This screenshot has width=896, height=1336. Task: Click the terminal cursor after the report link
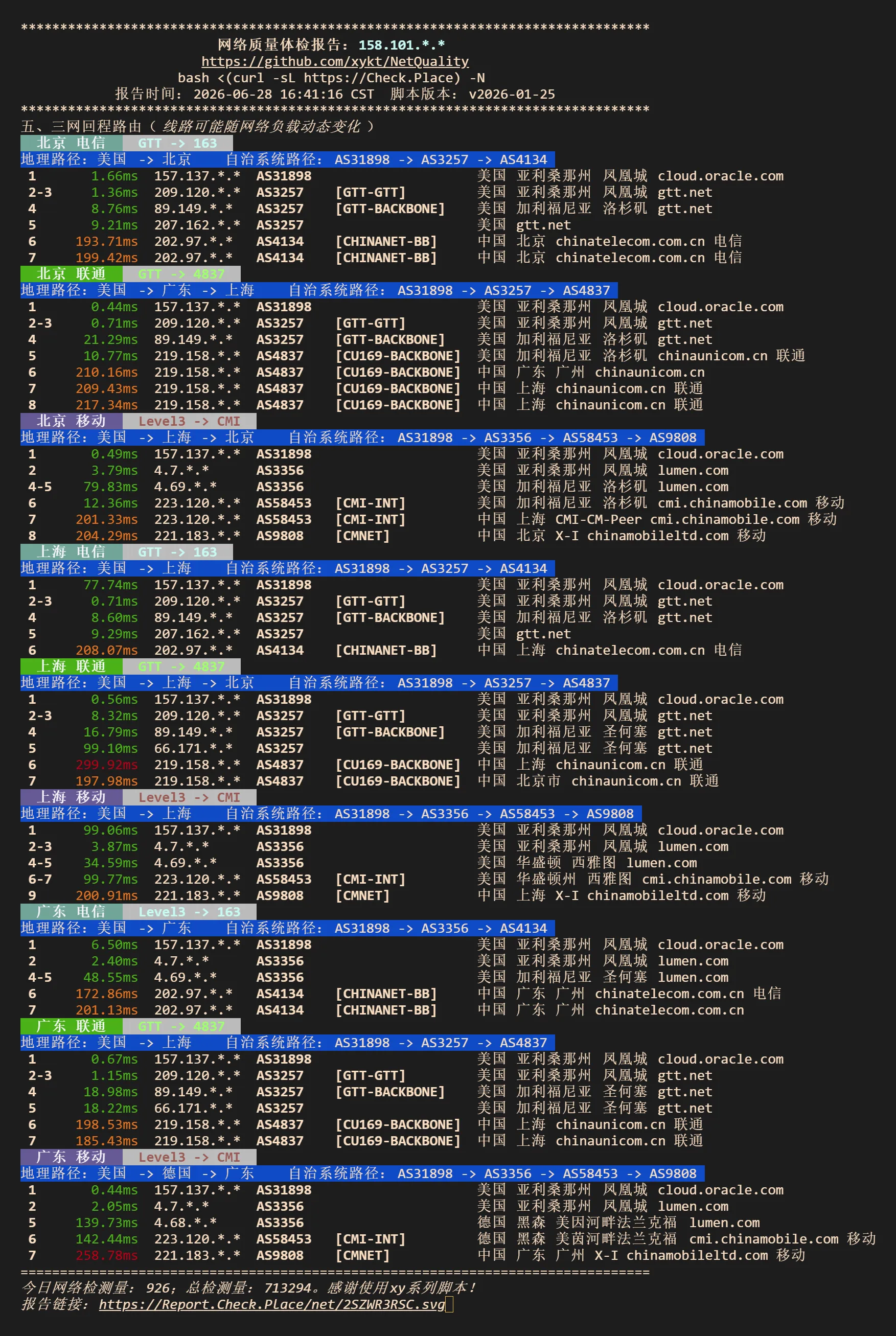click(449, 1305)
